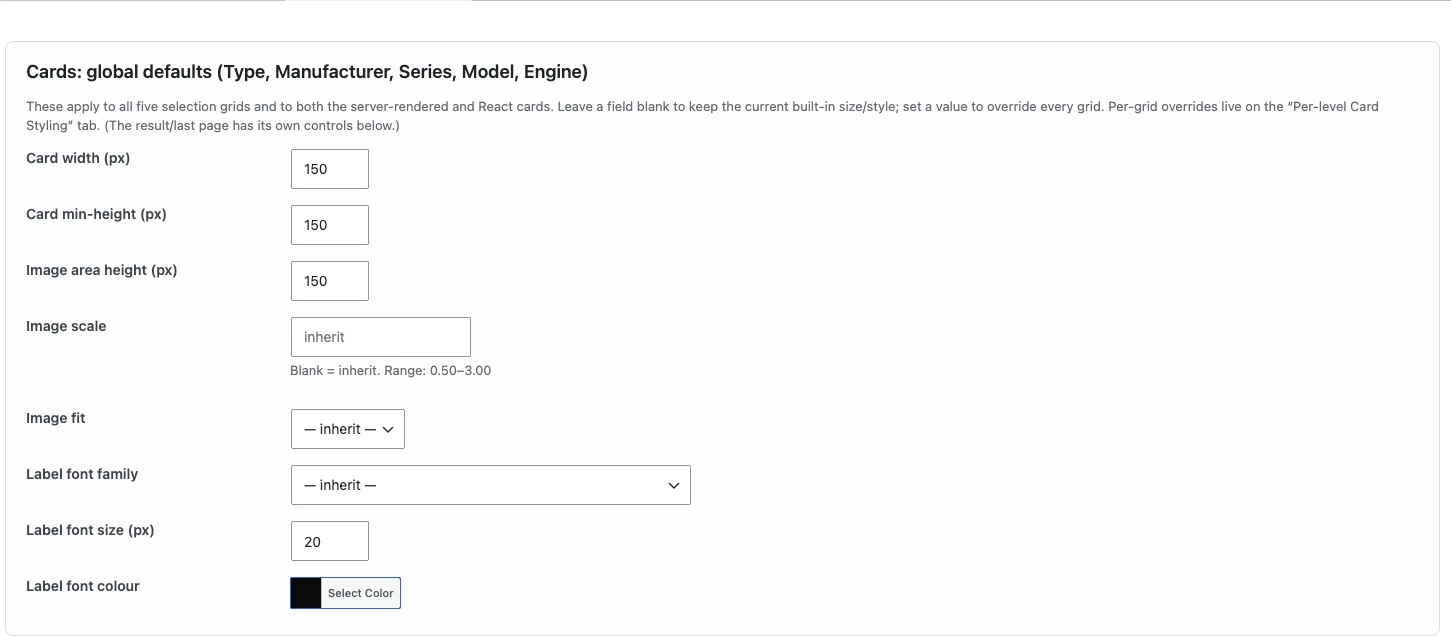Click 'Blank = inherit. Range: 0.50–3.00' hint
This screenshot has height=636, width=1451.
(x=390, y=371)
